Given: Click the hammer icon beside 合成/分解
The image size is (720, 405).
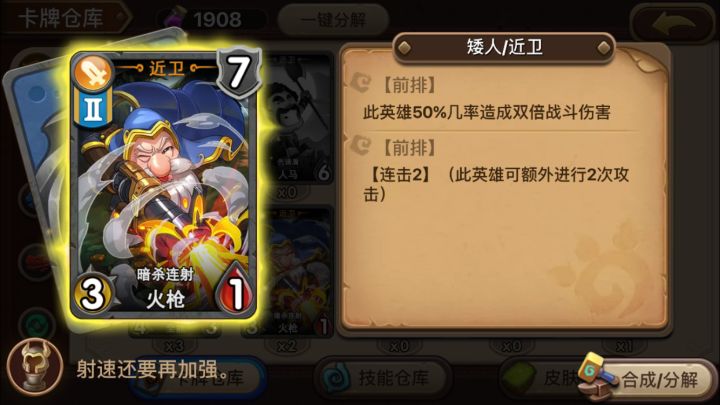Looking at the screenshot, I should (597, 374).
